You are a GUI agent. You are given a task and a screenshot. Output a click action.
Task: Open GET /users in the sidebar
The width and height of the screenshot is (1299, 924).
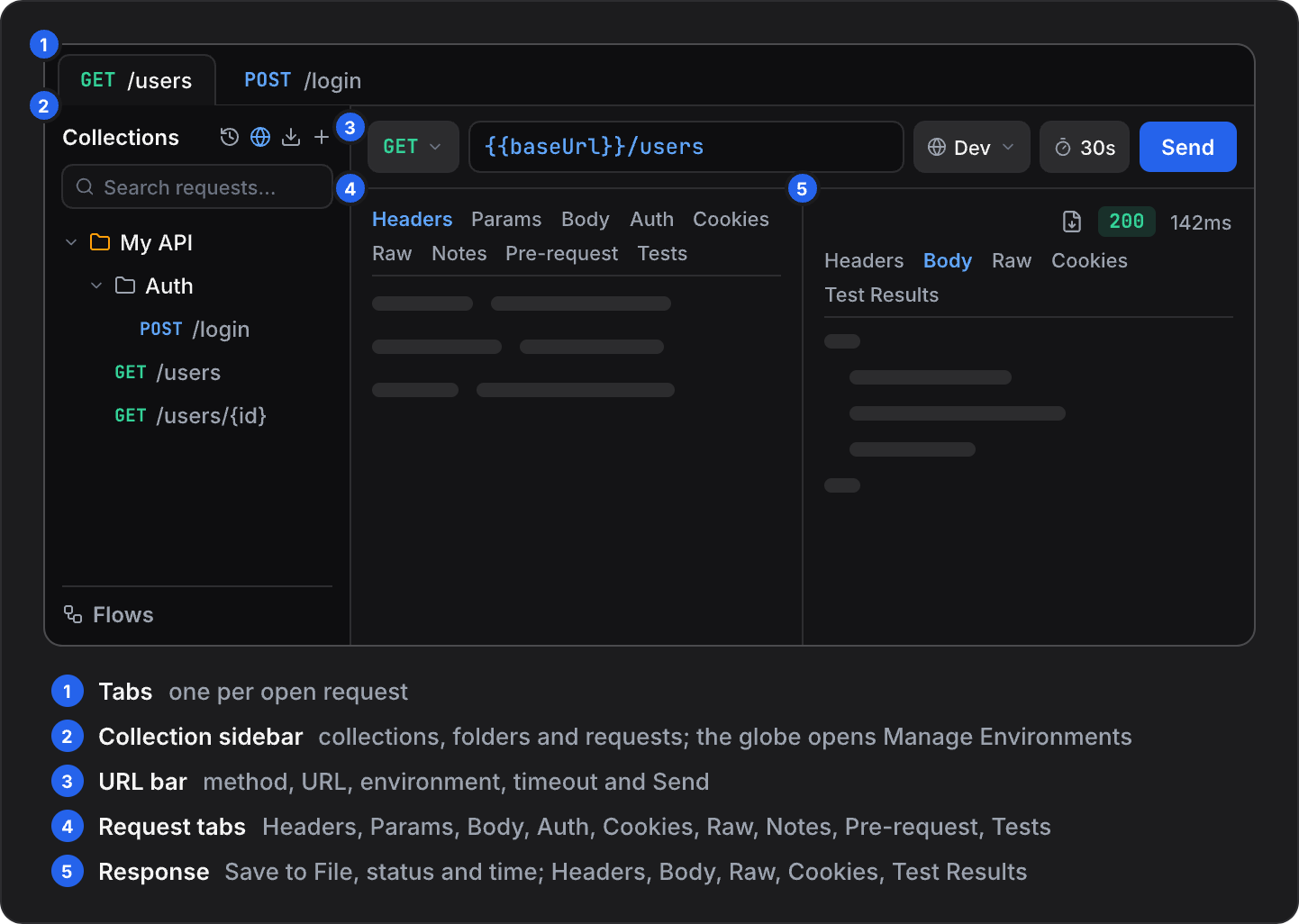tap(168, 372)
